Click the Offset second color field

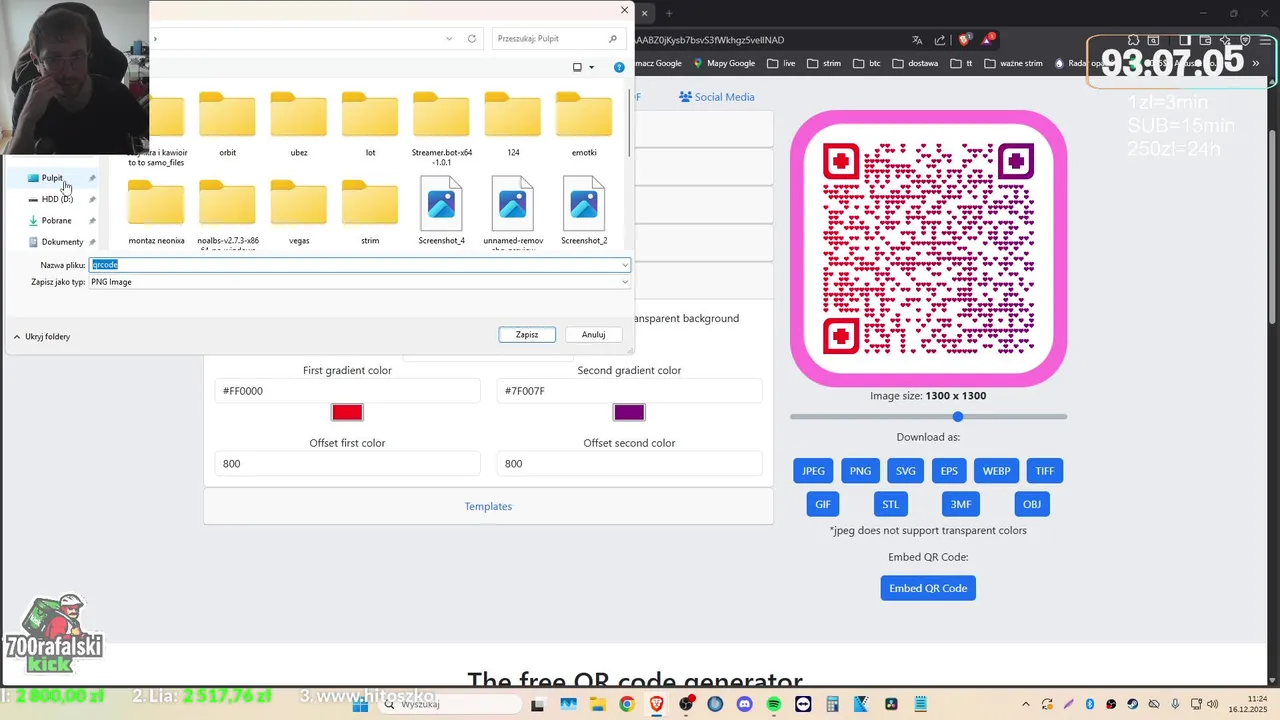pyautogui.click(x=629, y=464)
